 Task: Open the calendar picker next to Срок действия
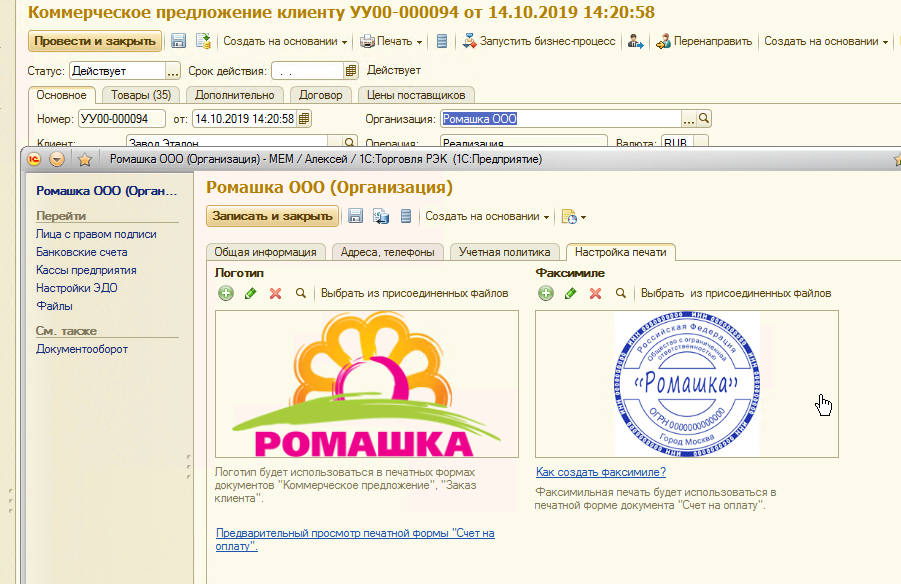[x=351, y=71]
